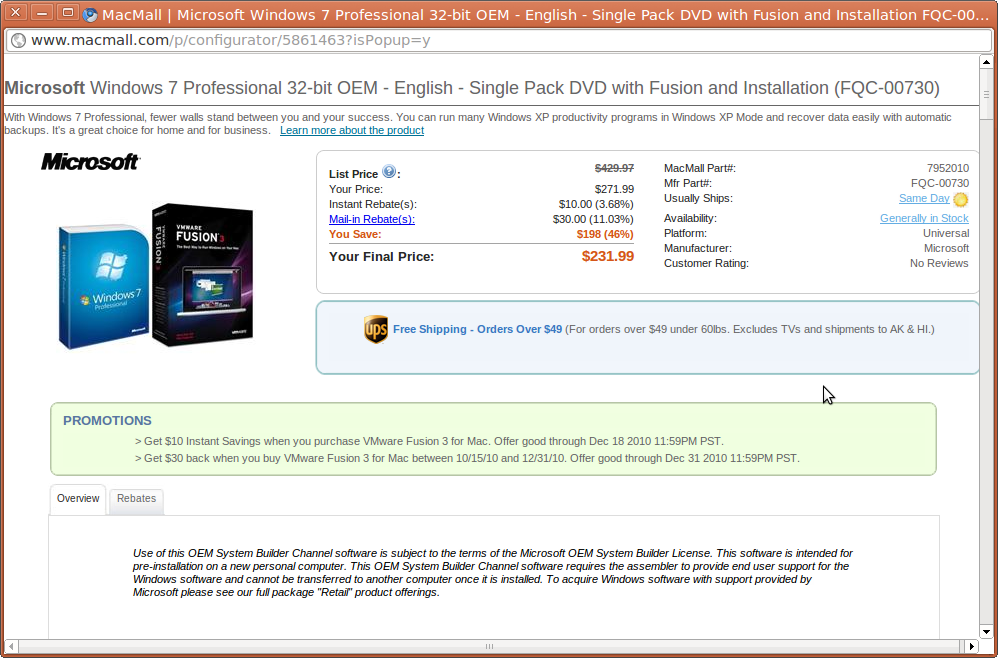The image size is (998, 658).
Task: Click the vertical scrollbar thumb
Action: click(986, 94)
